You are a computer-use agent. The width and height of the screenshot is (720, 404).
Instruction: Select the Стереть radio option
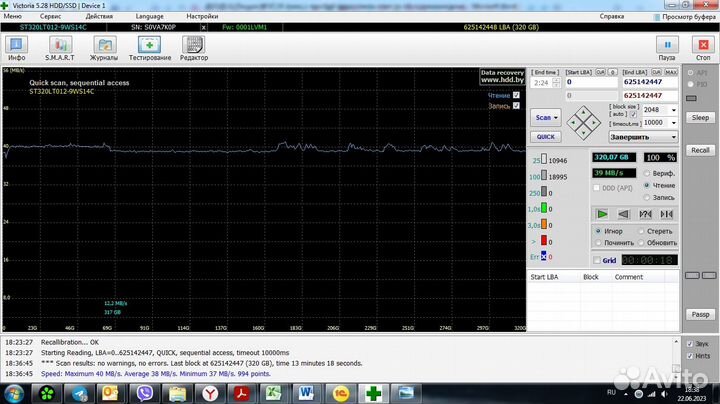pos(641,231)
